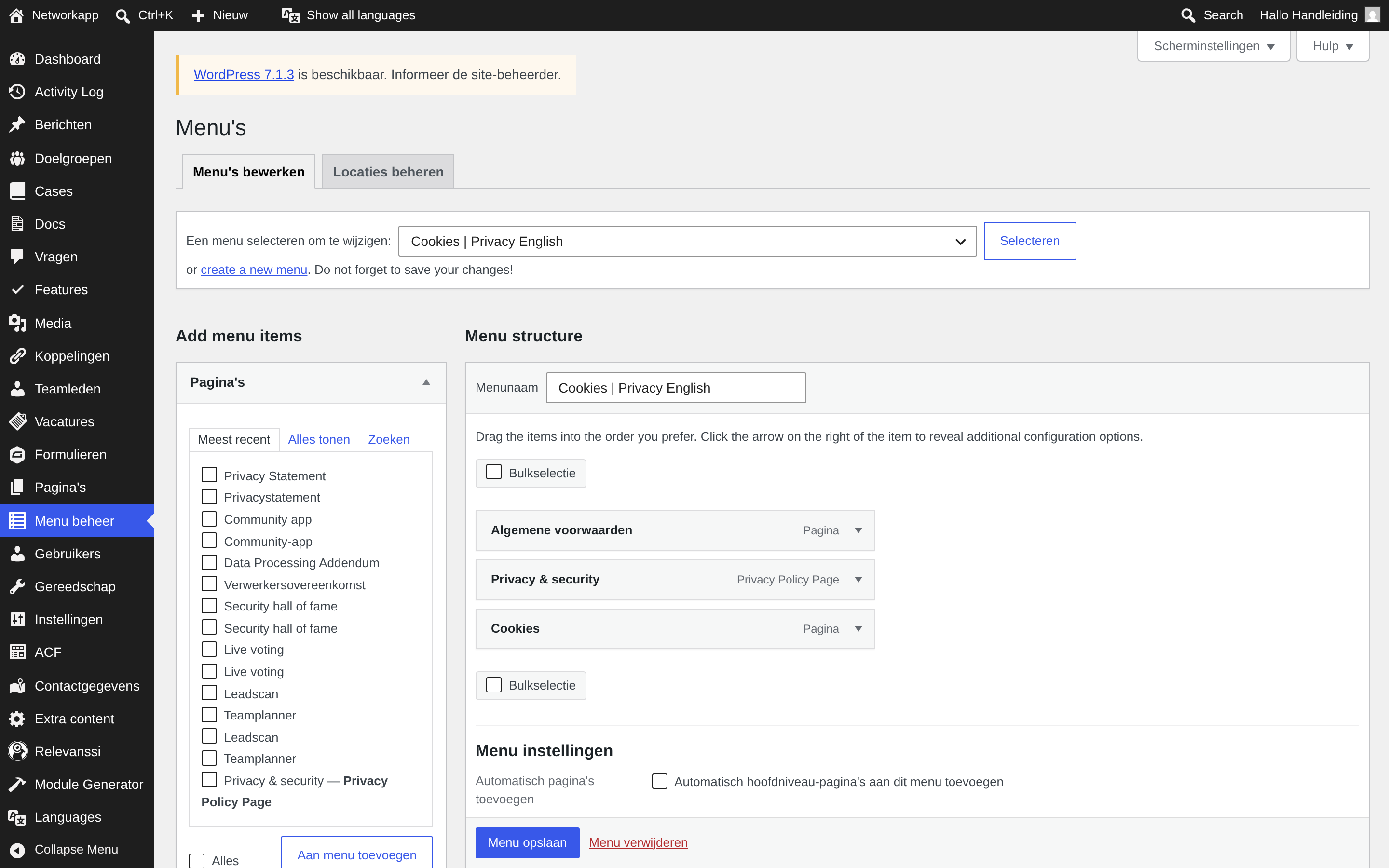Click the Cases book icon

[x=17, y=191]
